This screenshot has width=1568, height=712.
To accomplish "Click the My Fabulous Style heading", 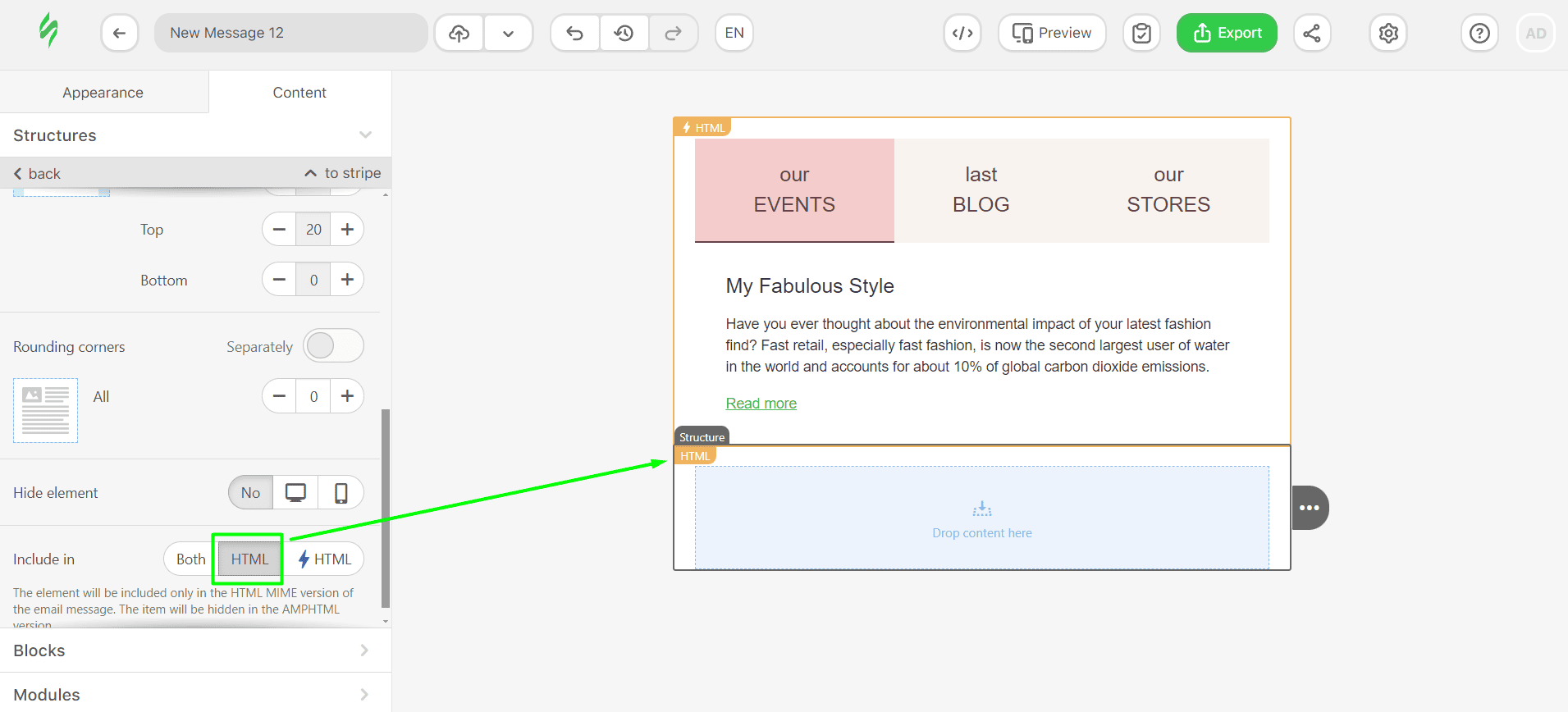I will [810, 286].
